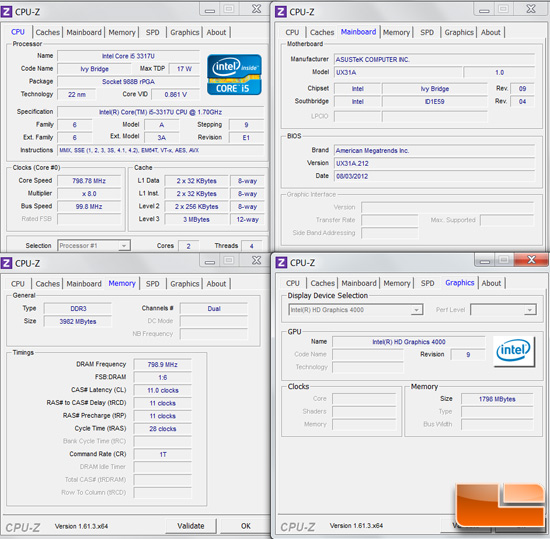550x539 pixels.
Task: Click the motherboard Model field UX31A
Action: 398,73
